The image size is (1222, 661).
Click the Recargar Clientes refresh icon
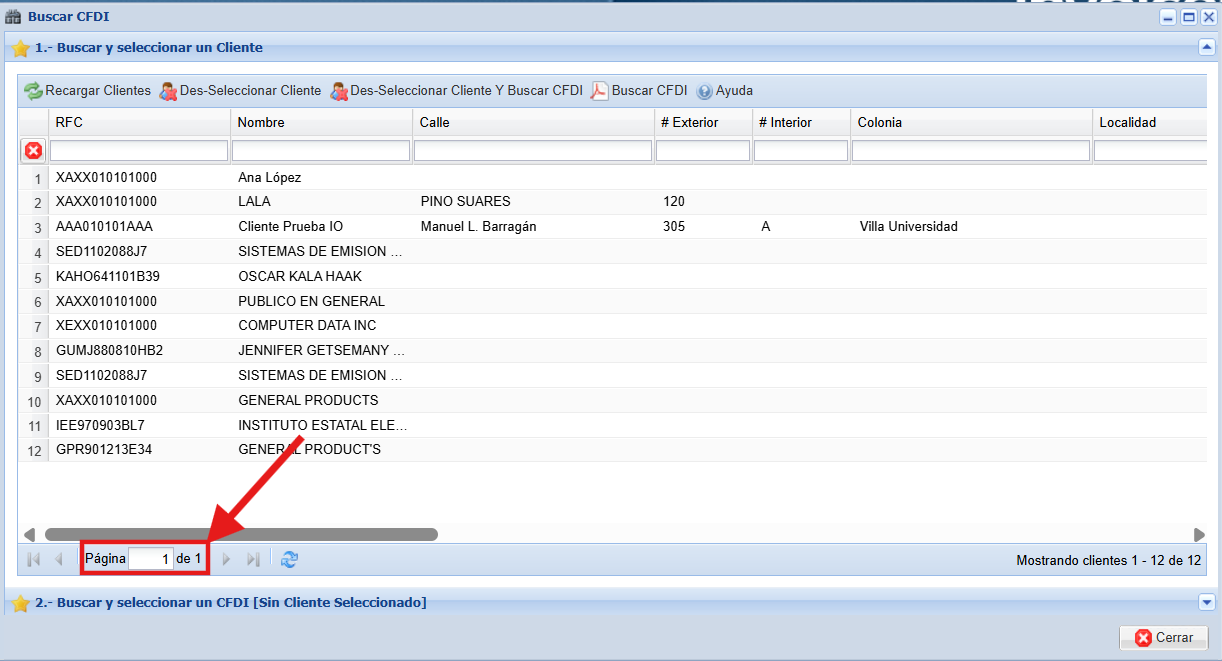point(34,91)
